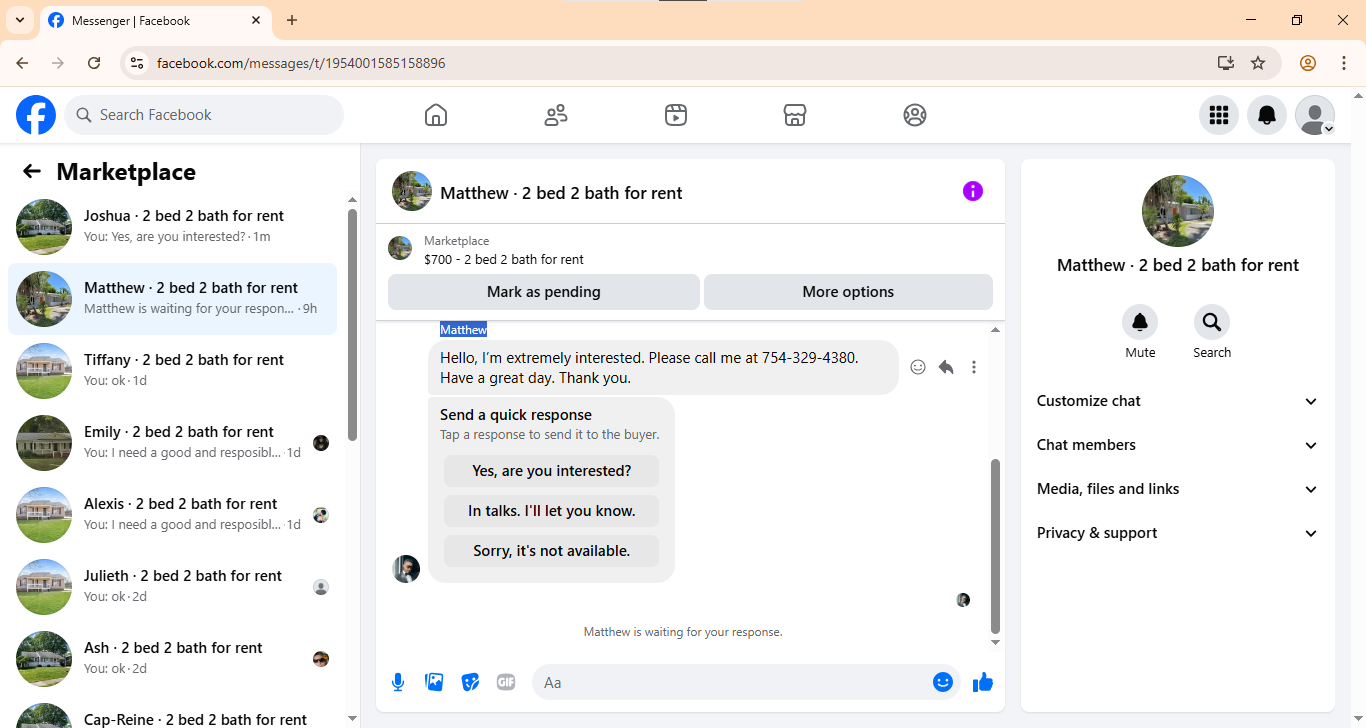Open more options dots on Matthew's message
This screenshot has height=728, width=1366.
(x=974, y=367)
